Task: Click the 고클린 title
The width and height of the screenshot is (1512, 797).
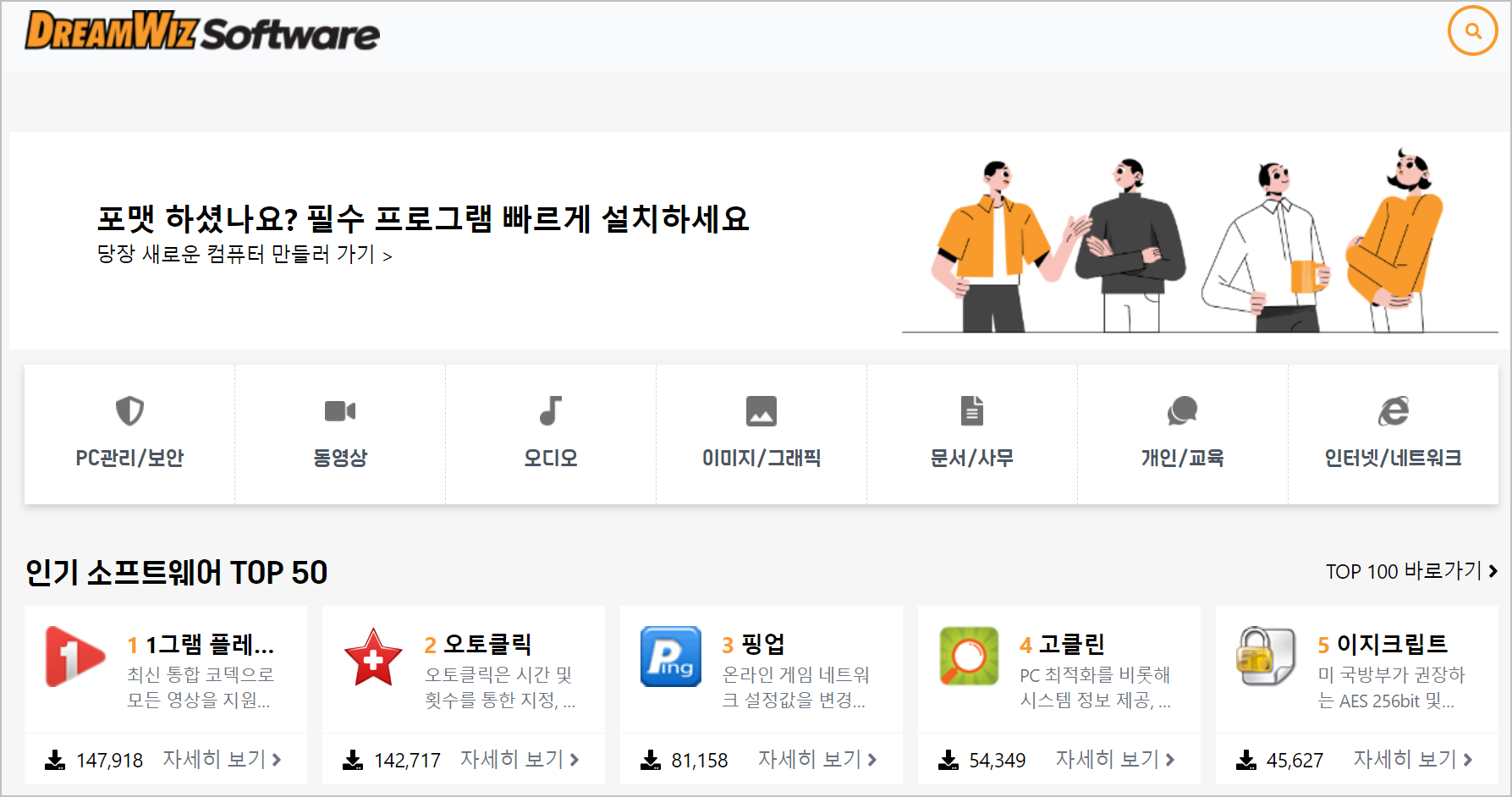Action: [1072, 645]
